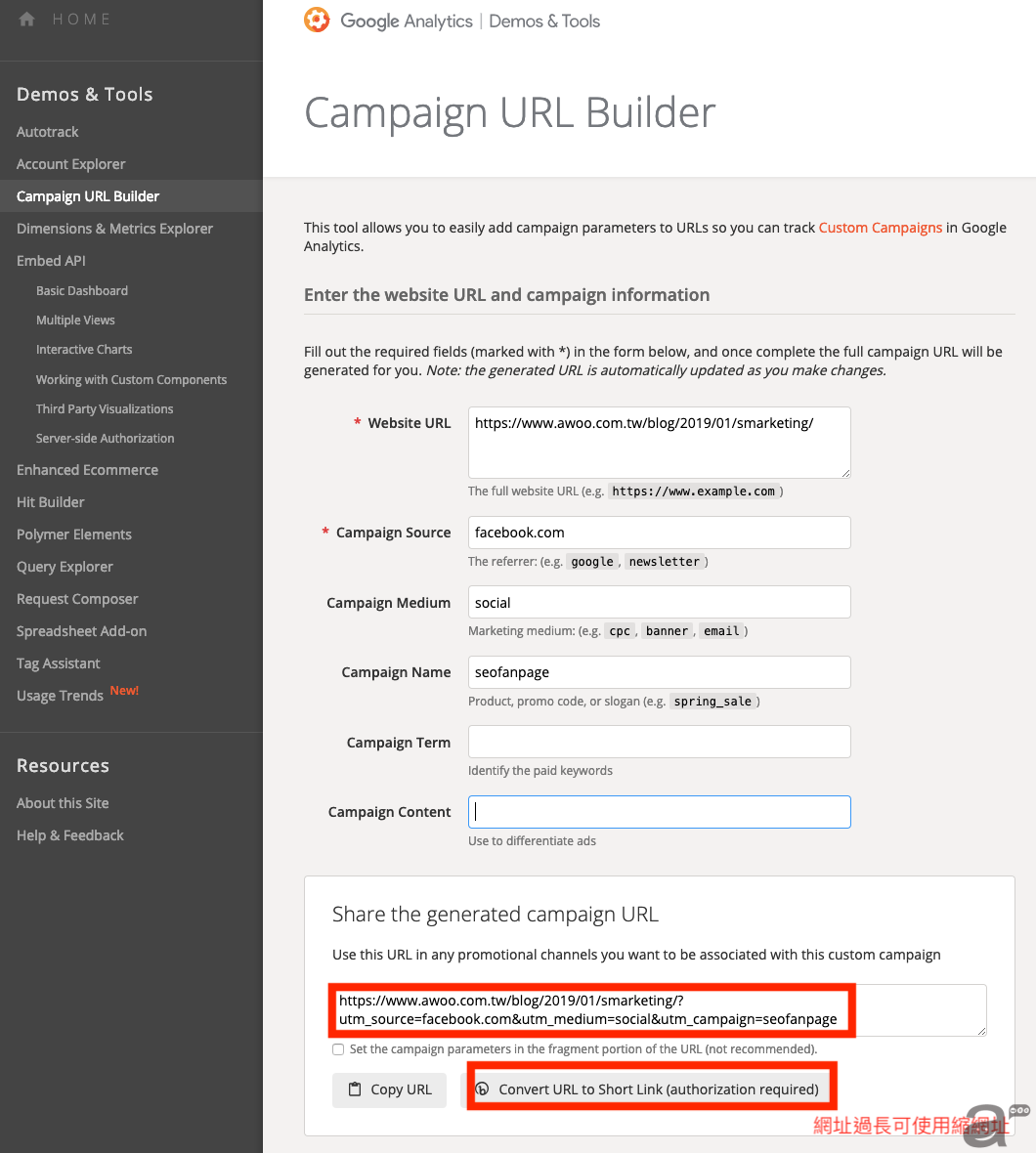Screen dimensions: 1036x1153
Task: Click the 'banner' example text
Action: [x=667, y=631]
